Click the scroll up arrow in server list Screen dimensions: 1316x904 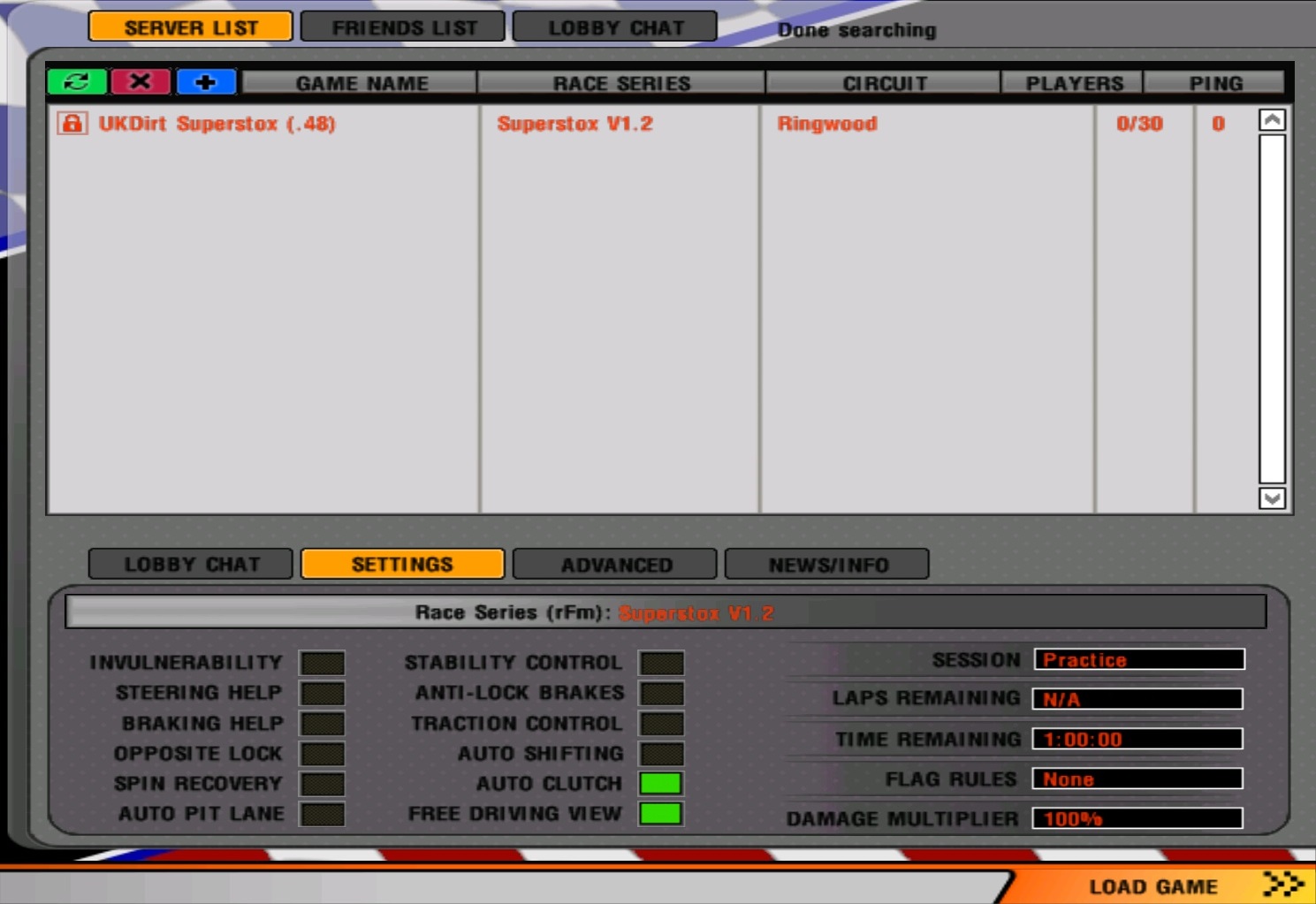(x=1272, y=120)
